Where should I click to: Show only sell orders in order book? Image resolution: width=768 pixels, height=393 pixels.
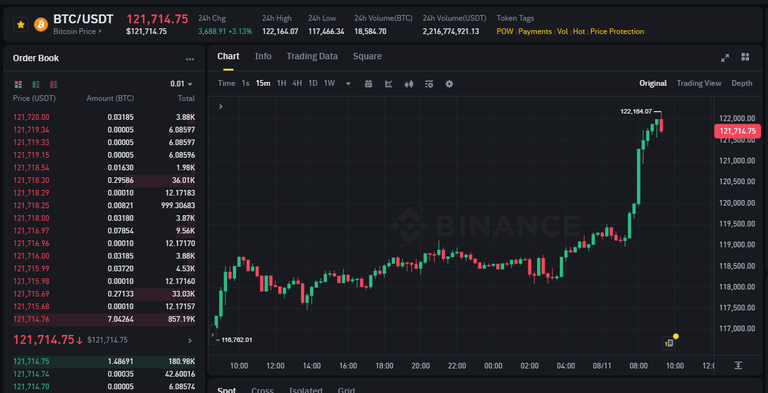(x=53, y=84)
